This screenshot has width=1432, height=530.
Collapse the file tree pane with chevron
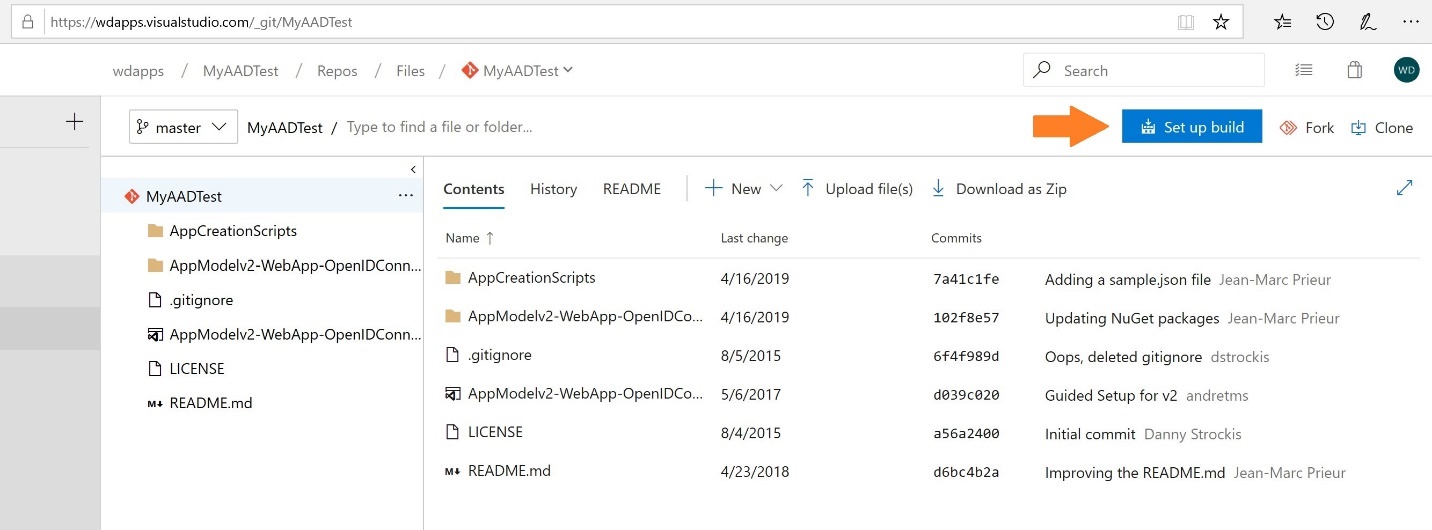coord(413,169)
